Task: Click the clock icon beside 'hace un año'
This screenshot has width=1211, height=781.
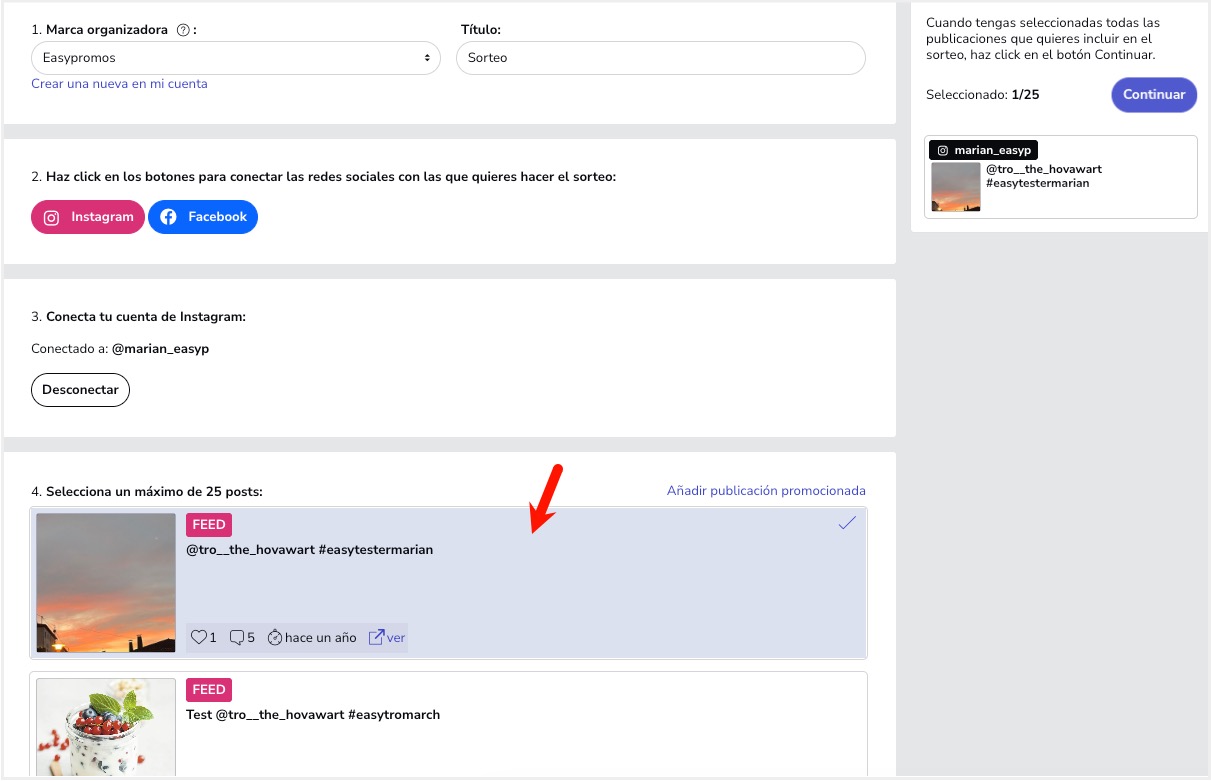Action: (275, 638)
